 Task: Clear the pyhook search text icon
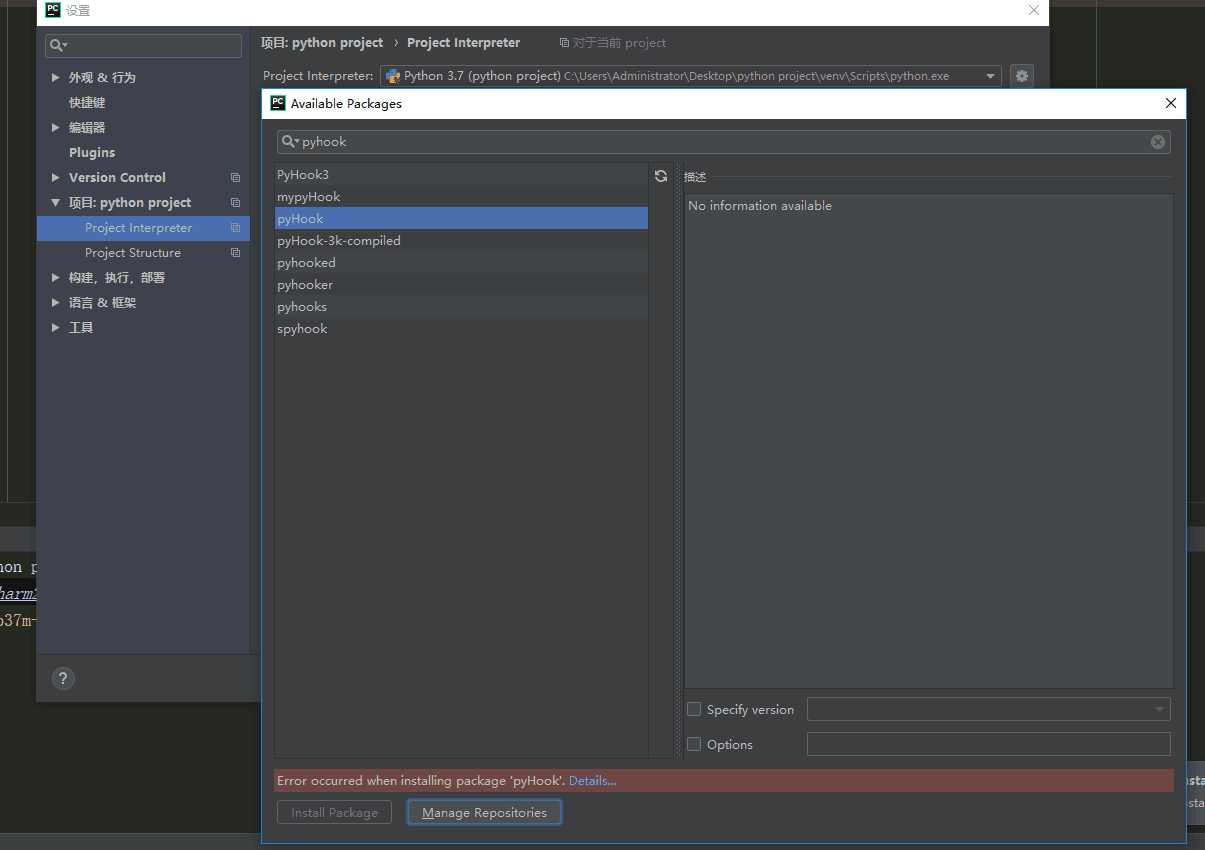tap(1158, 142)
